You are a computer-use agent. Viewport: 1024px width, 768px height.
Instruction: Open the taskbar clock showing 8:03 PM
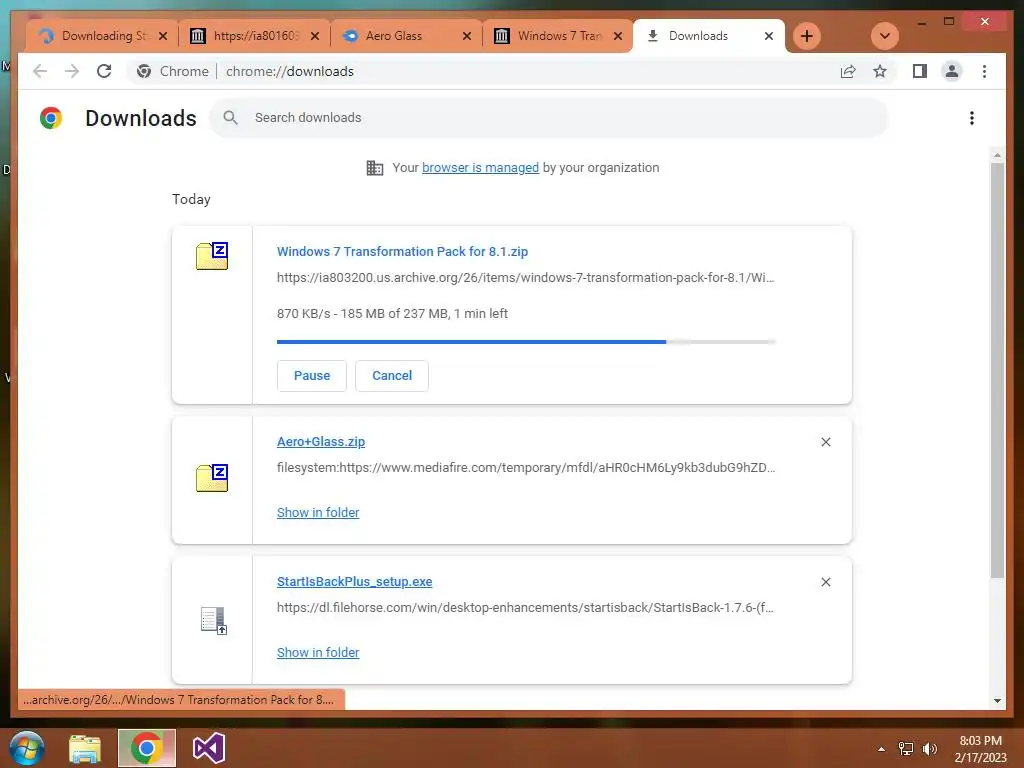coord(980,749)
